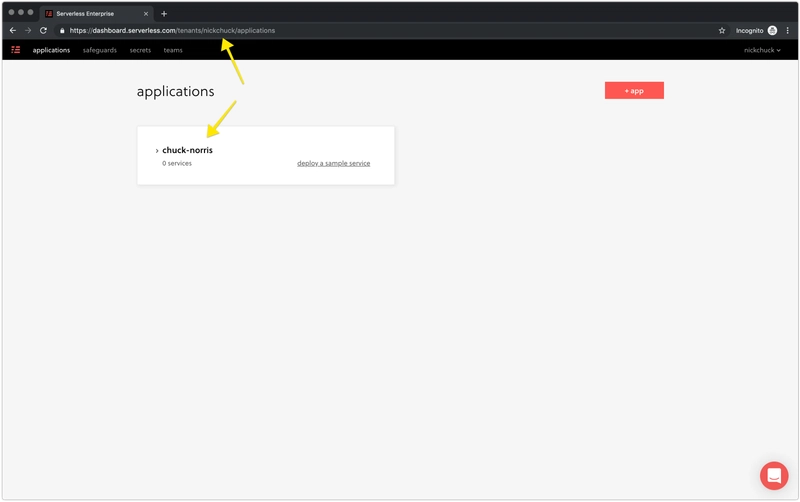Open the chat support bubble icon
Viewport: 800px width, 502px height.
point(774,475)
